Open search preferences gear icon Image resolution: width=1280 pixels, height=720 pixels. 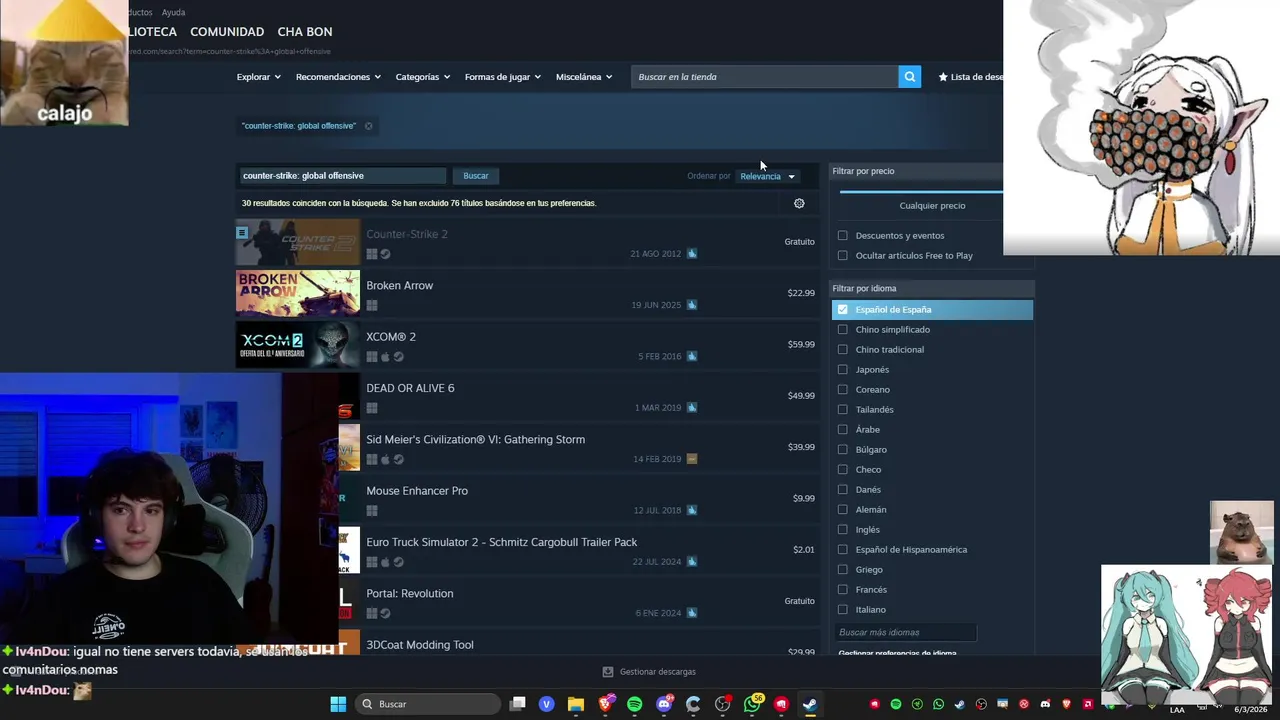click(x=799, y=203)
